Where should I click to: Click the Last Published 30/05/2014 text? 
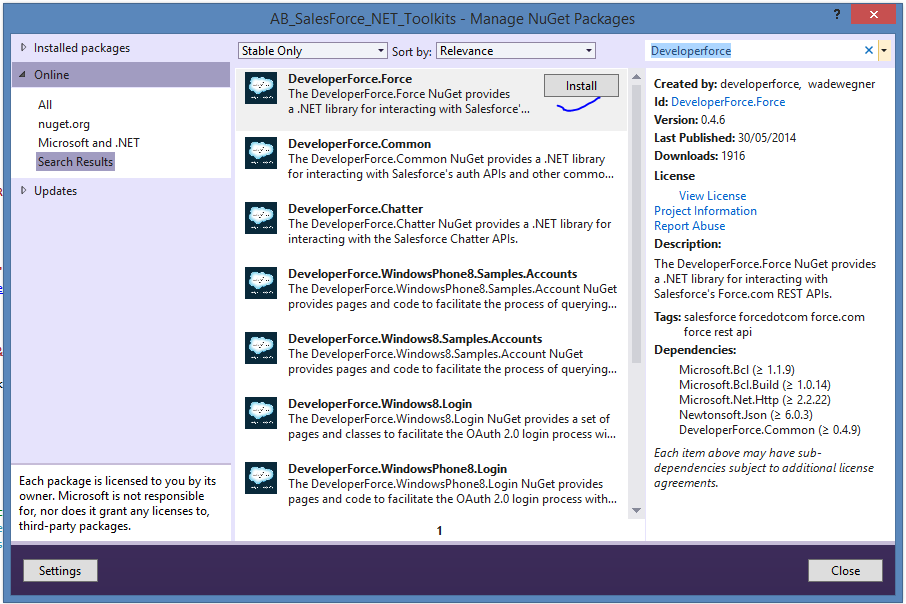coord(725,138)
